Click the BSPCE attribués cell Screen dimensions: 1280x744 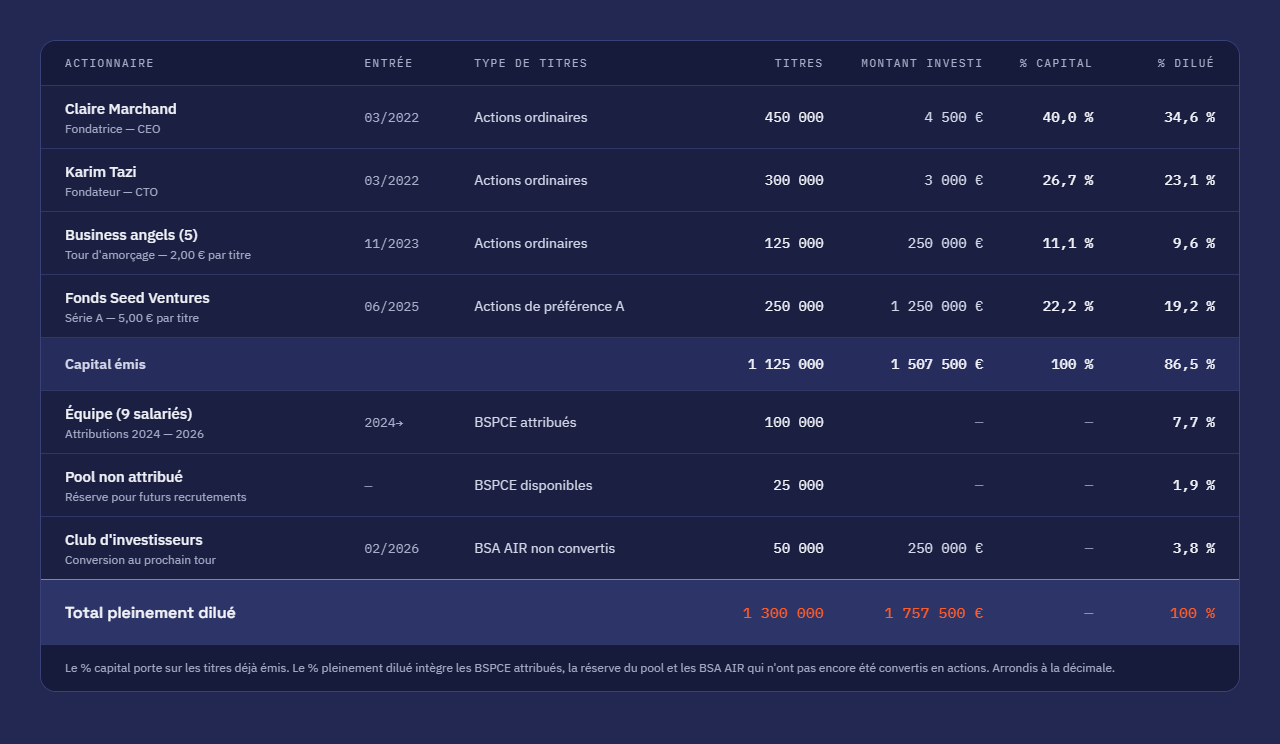point(525,423)
